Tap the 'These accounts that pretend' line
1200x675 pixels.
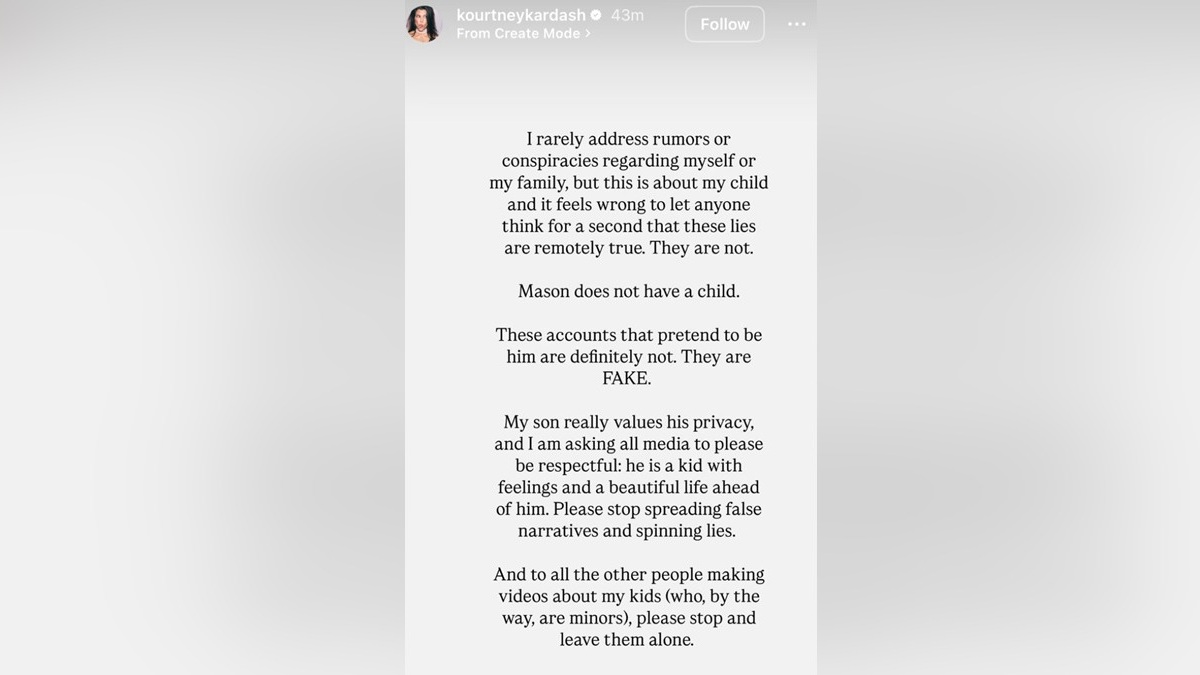tap(629, 335)
